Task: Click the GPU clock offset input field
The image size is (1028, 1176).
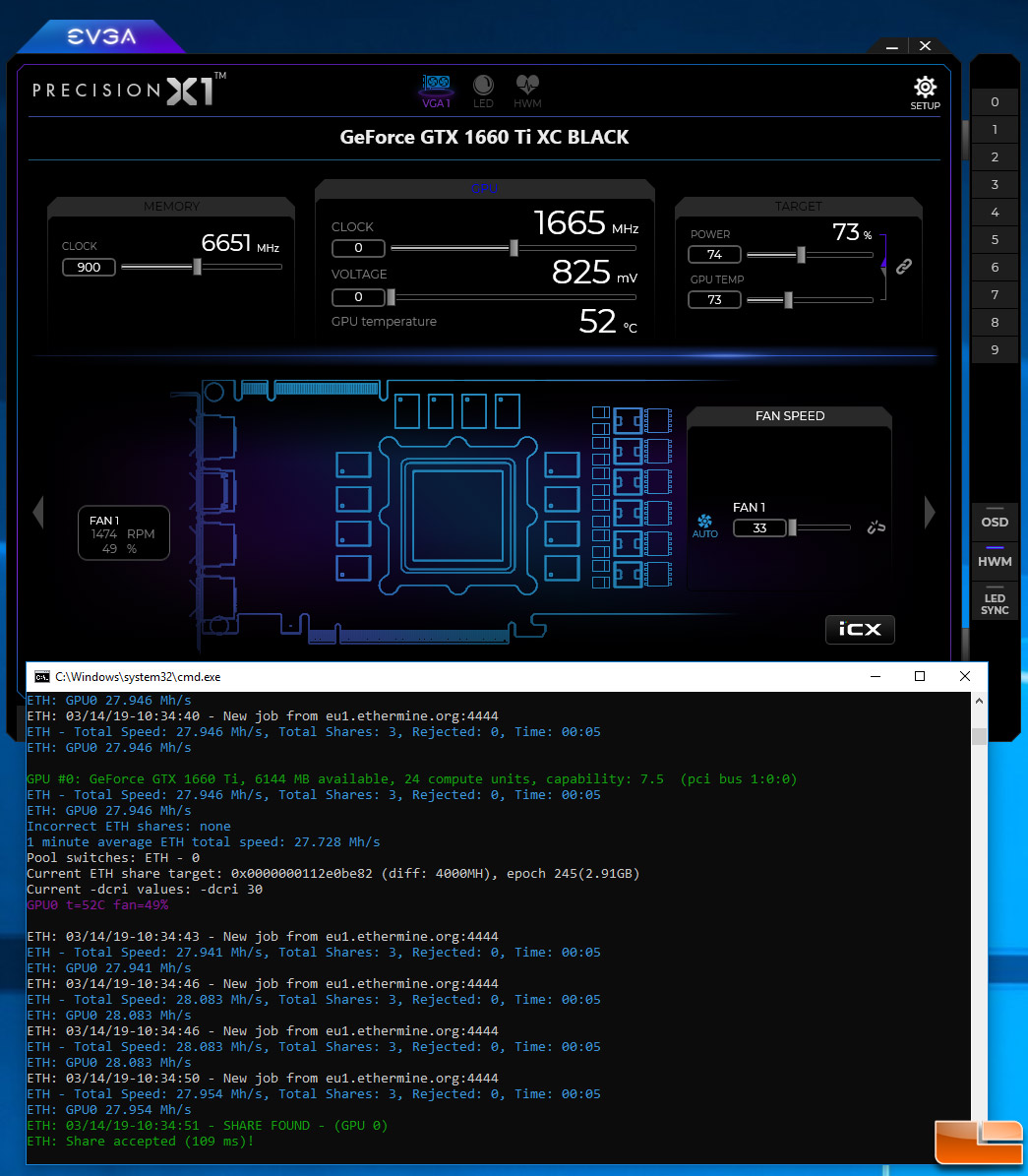Action: 358,247
